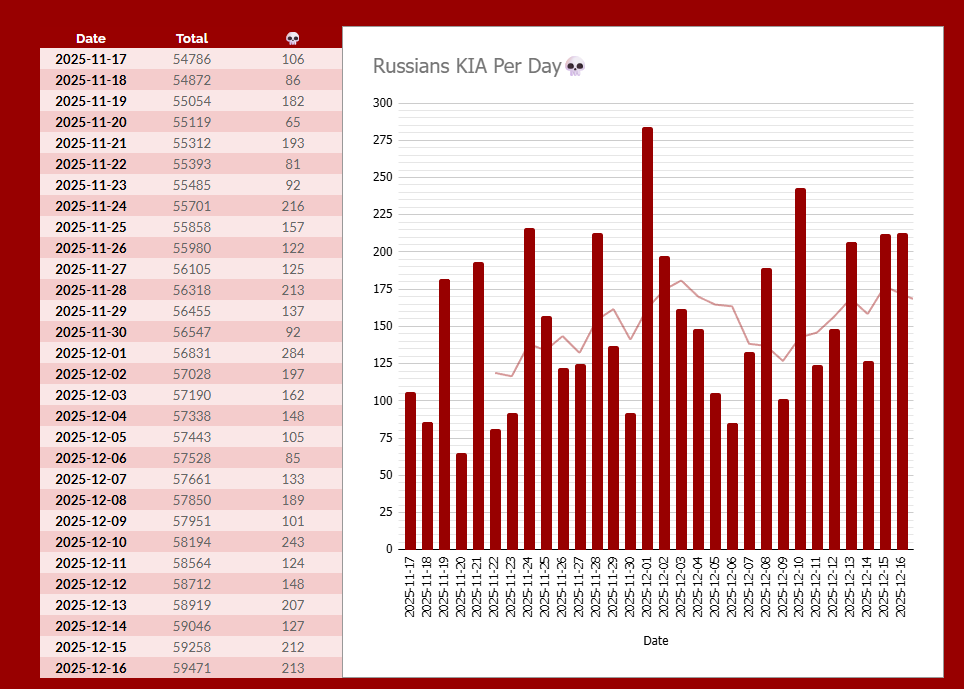The image size is (964, 689).
Task: Select the total cell showing 57028
Action: (192, 374)
